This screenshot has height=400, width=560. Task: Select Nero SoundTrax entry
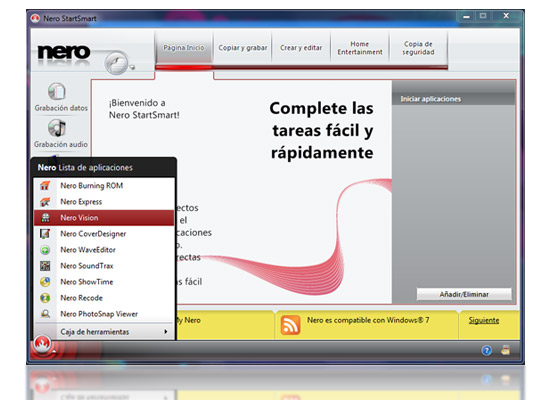tap(104, 266)
